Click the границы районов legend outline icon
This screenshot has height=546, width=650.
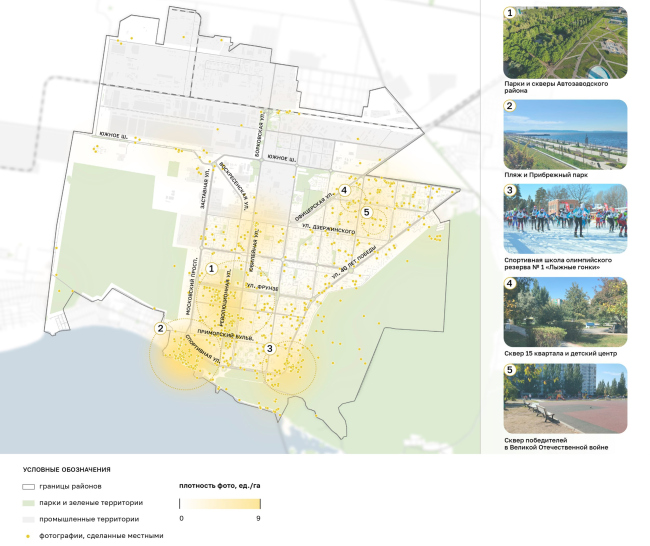pyautogui.click(x=27, y=486)
